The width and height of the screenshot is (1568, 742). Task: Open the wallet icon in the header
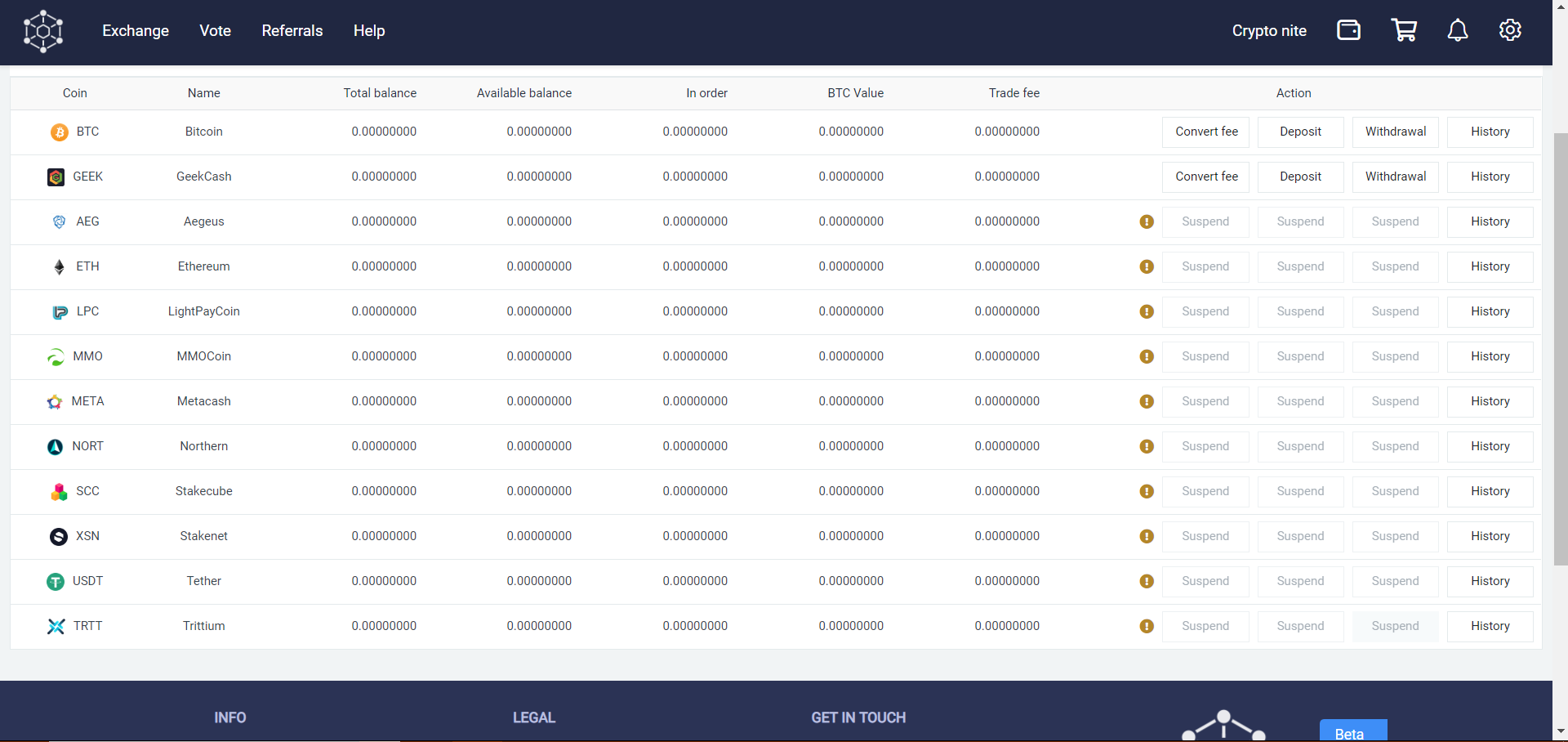(1348, 30)
